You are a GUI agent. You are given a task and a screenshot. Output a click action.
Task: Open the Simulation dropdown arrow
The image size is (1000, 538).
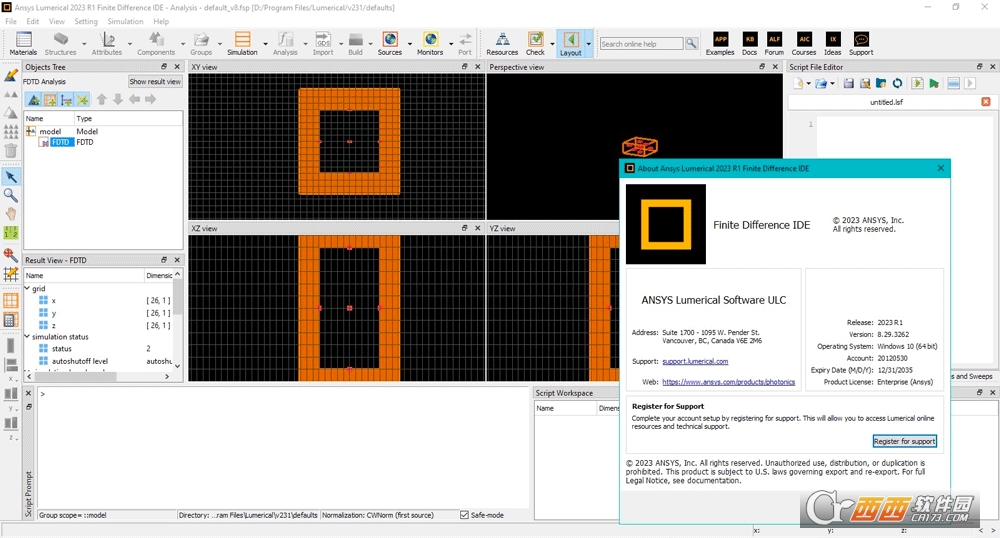tap(265, 44)
